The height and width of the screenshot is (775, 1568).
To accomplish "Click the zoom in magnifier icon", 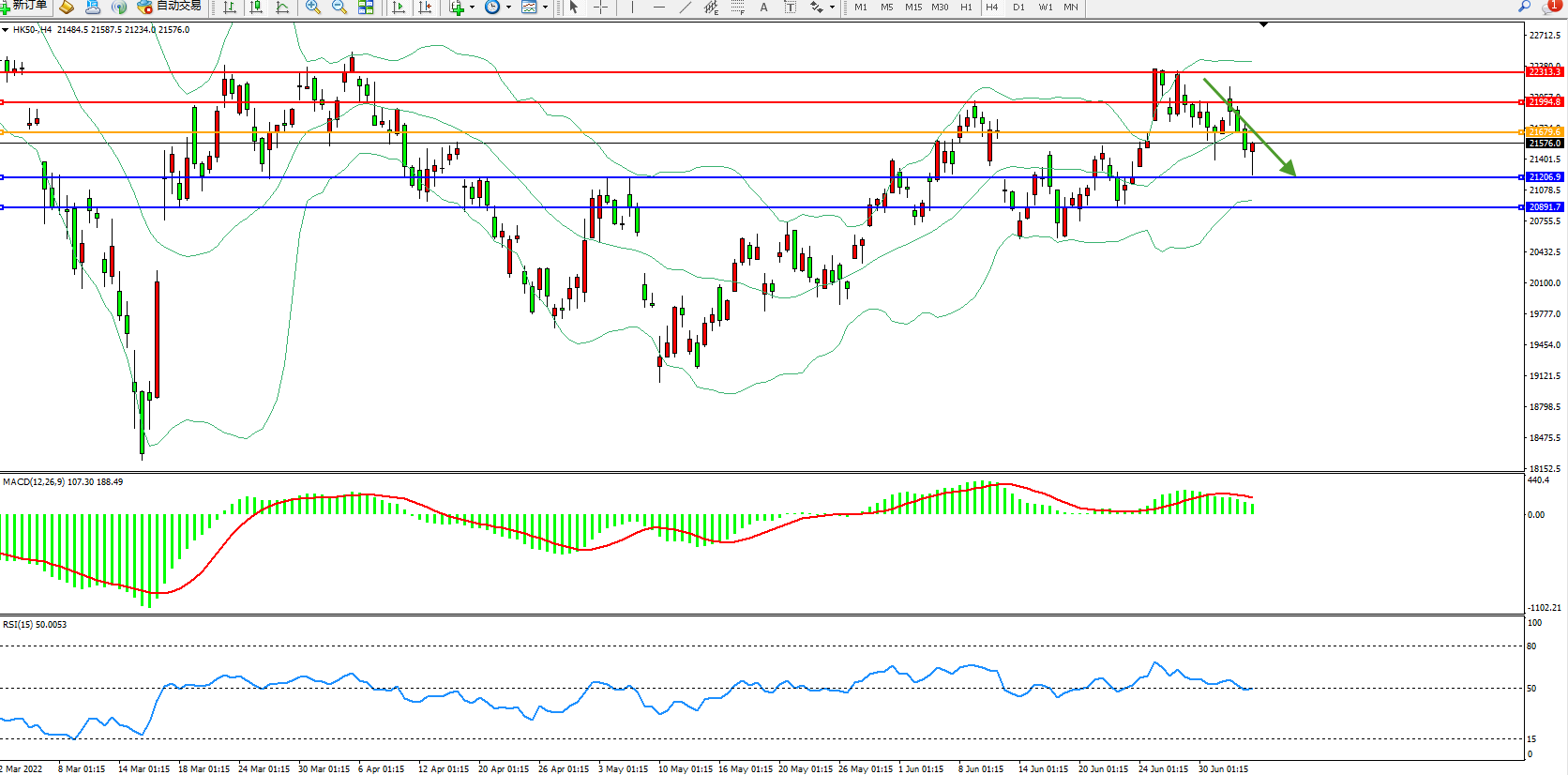I will [313, 7].
